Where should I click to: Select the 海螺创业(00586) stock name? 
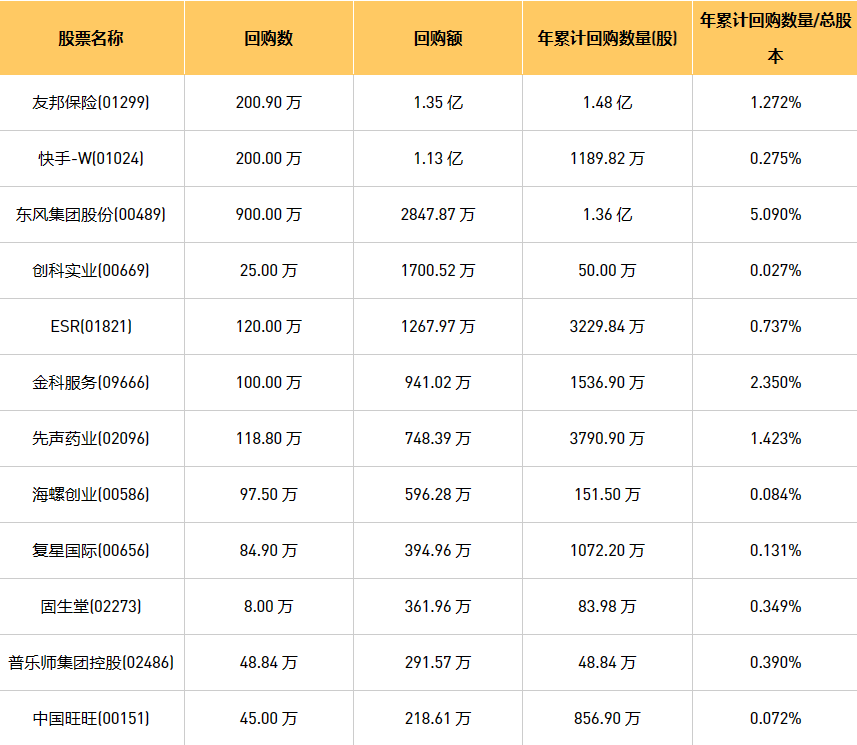pyautogui.click(x=91, y=495)
